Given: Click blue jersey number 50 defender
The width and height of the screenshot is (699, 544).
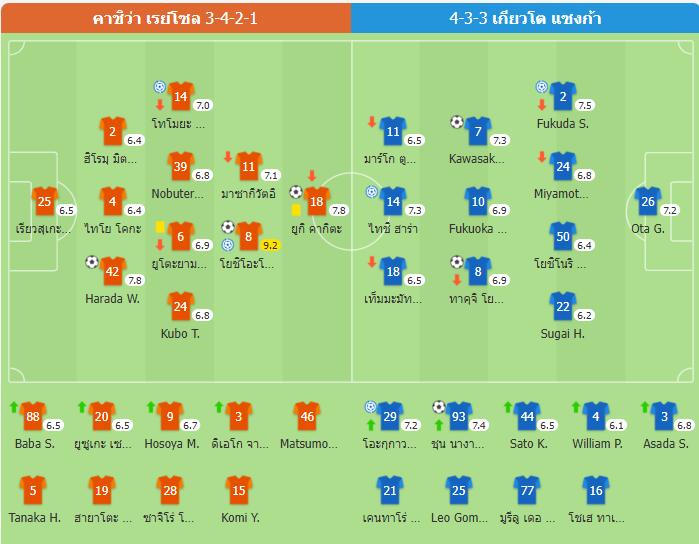Looking at the screenshot, I should (563, 236).
